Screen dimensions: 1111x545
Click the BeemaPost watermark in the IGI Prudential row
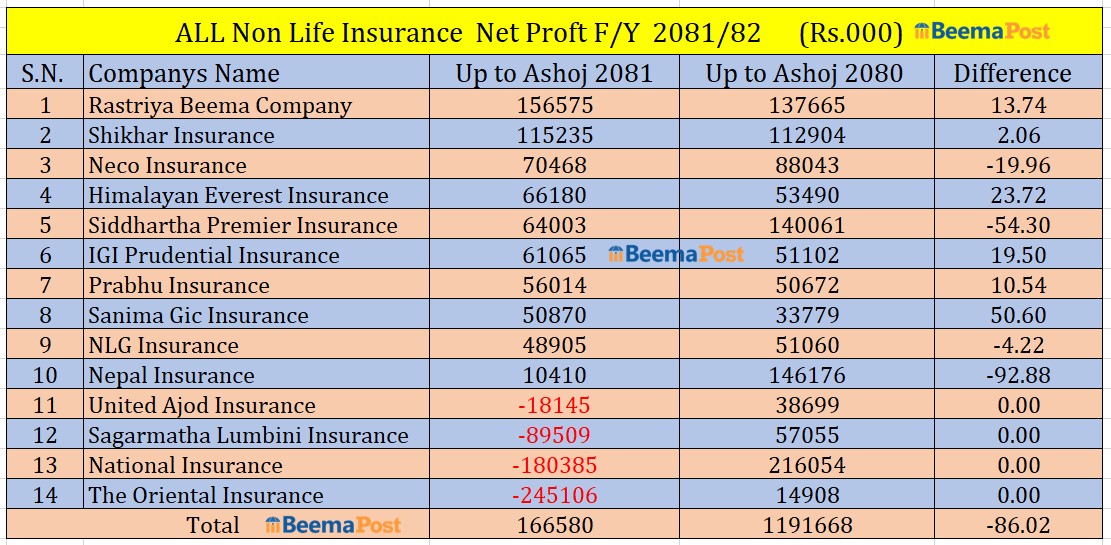coord(676,254)
